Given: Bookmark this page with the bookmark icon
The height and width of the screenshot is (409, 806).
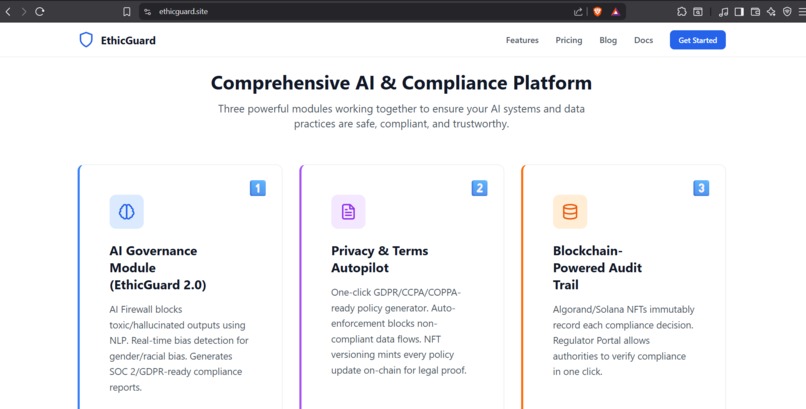Looking at the screenshot, I should [x=126, y=11].
